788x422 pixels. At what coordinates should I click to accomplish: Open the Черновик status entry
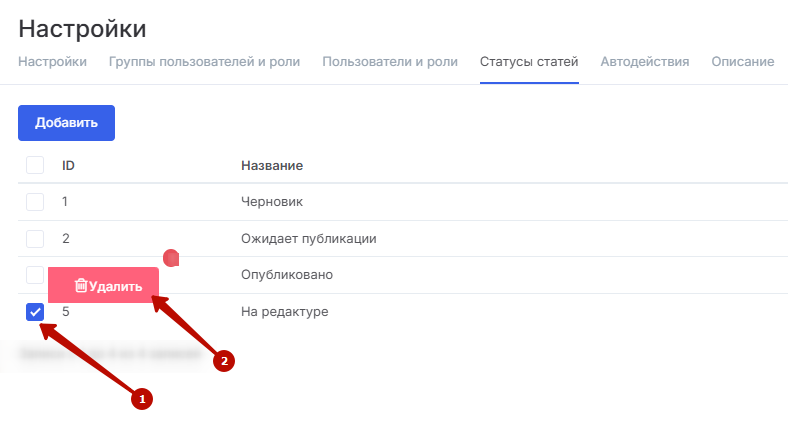click(x=272, y=202)
